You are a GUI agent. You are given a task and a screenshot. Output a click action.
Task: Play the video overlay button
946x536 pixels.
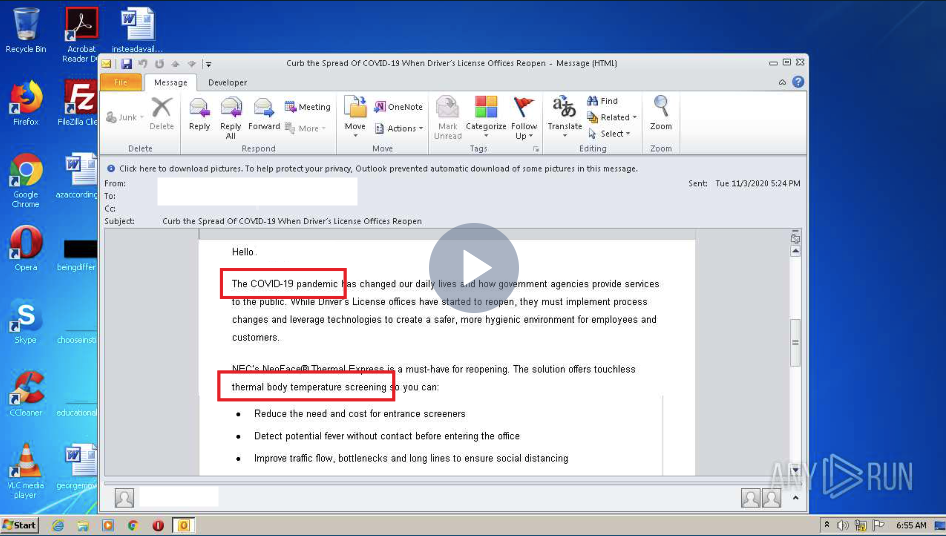click(474, 267)
